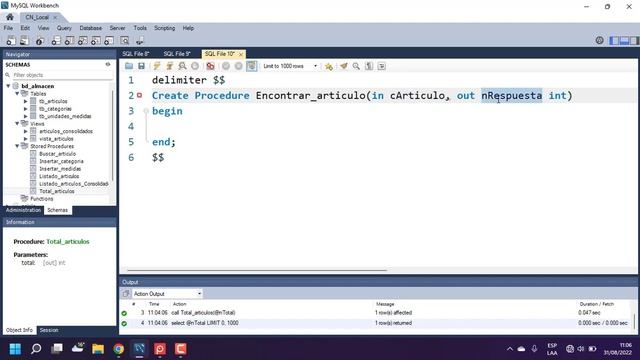Toggle the output panel visibility button
640x360 pixels.
pyautogui.click(x=624, y=40)
